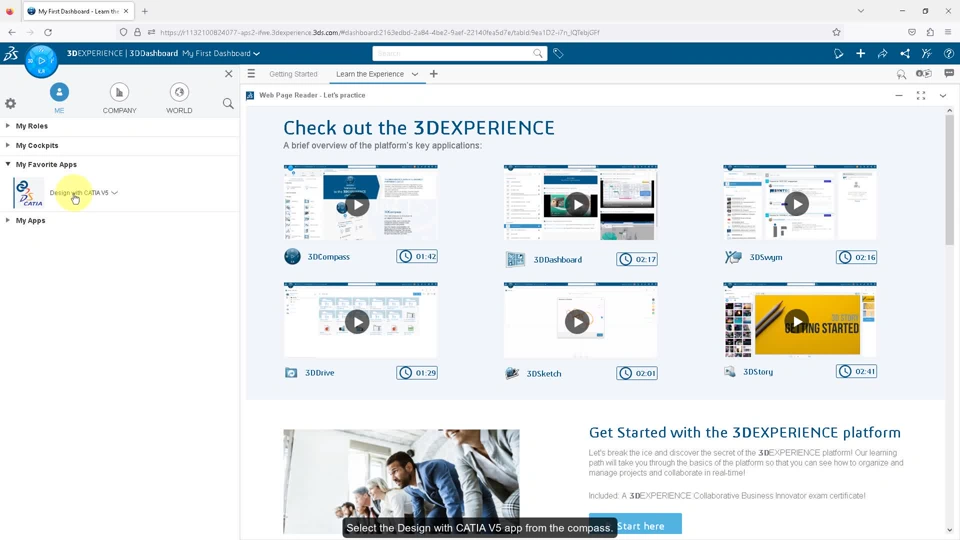Click the social network share icon

(904, 53)
